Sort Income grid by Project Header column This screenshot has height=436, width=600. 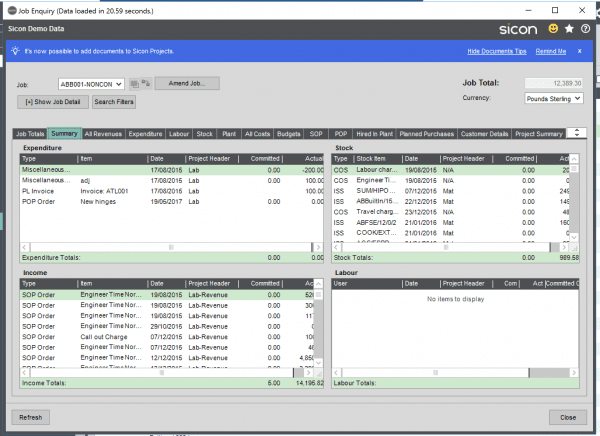click(212, 284)
